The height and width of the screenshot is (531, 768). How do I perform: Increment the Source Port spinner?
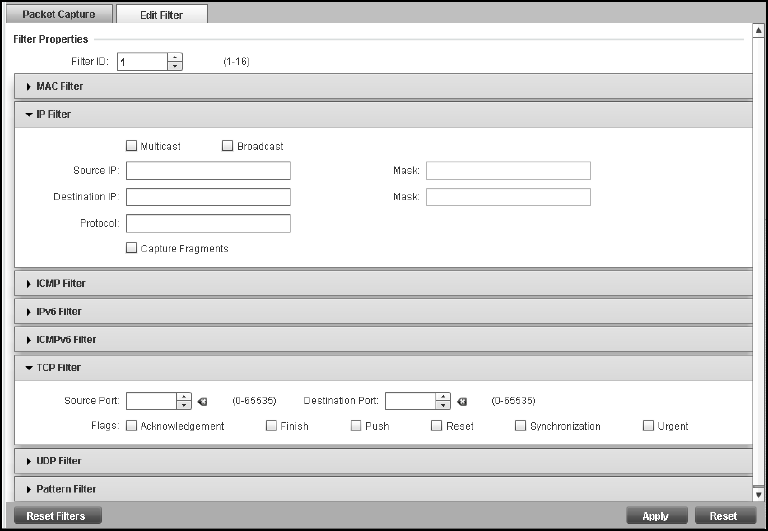184,396
